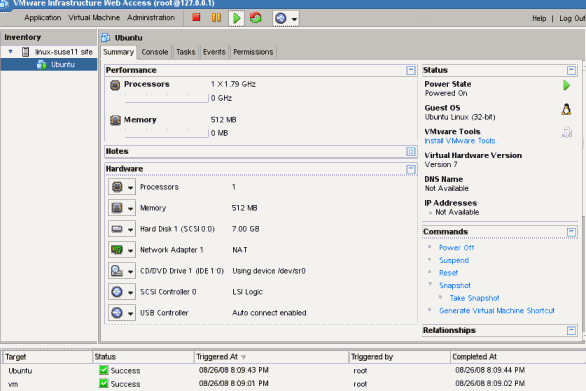Image resolution: width=586 pixels, height=391 pixels.
Task: Open Processors hardware dropdown arrow
Action: click(130, 187)
